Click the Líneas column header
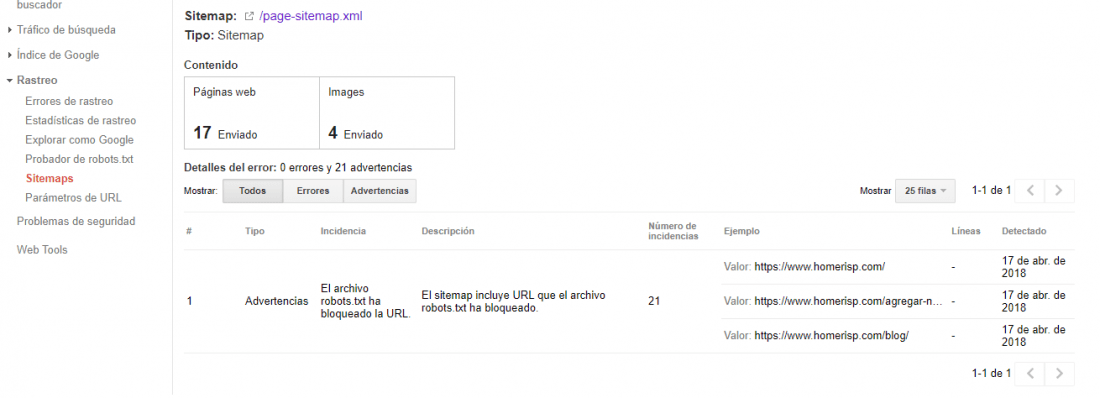The image size is (1100, 398). pos(966,231)
